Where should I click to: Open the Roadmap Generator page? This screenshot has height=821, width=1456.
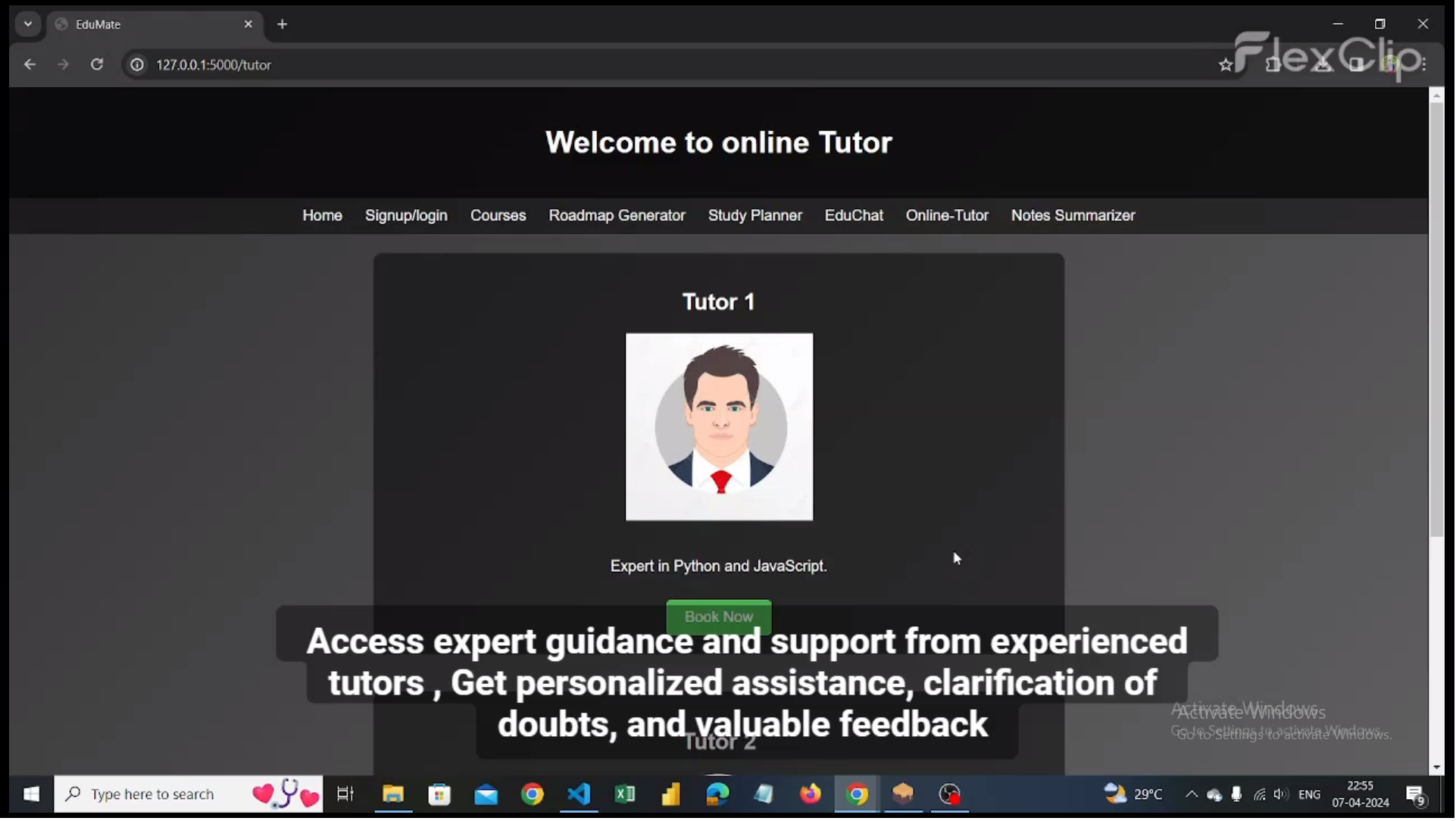click(x=617, y=216)
